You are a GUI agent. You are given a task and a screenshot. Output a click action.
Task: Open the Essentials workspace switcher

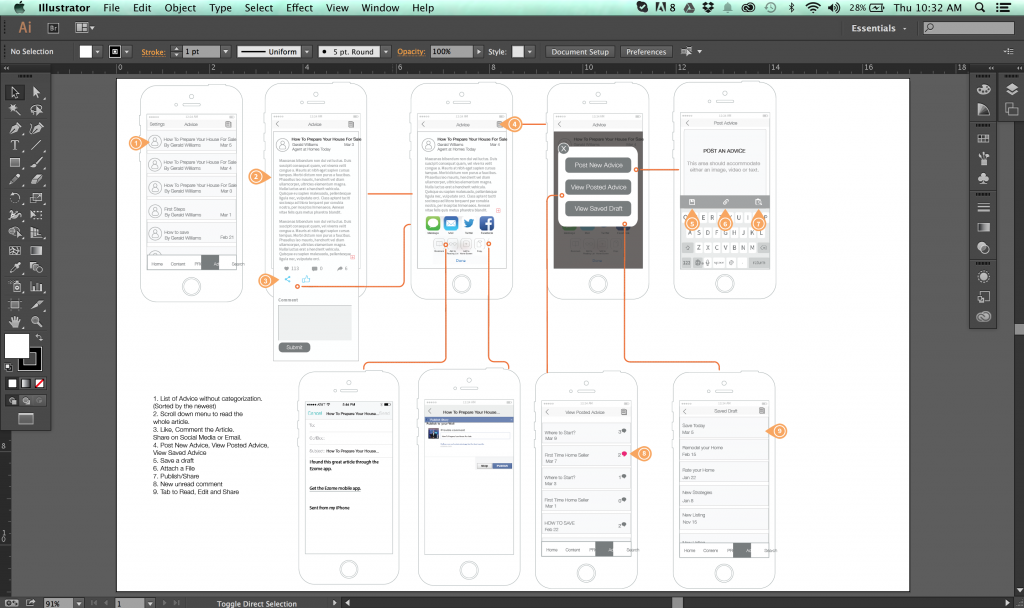(878, 28)
